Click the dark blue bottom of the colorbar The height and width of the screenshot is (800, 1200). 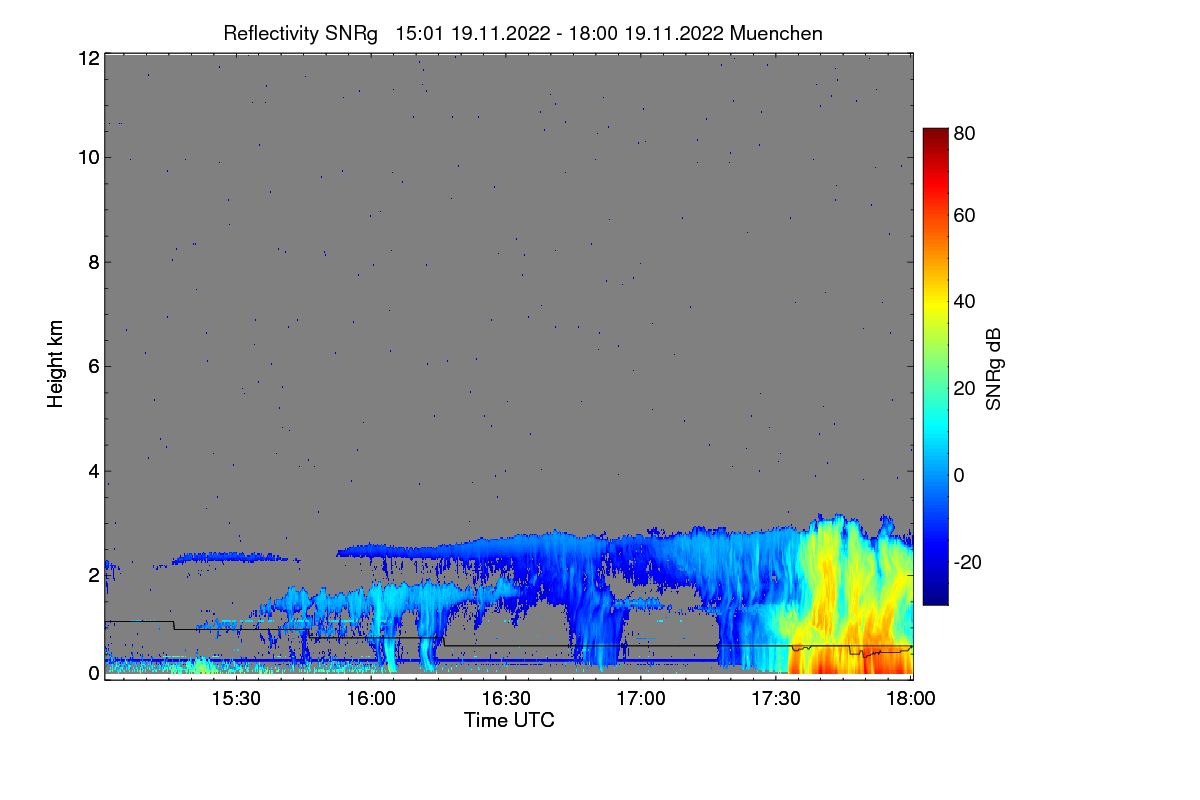click(935, 595)
